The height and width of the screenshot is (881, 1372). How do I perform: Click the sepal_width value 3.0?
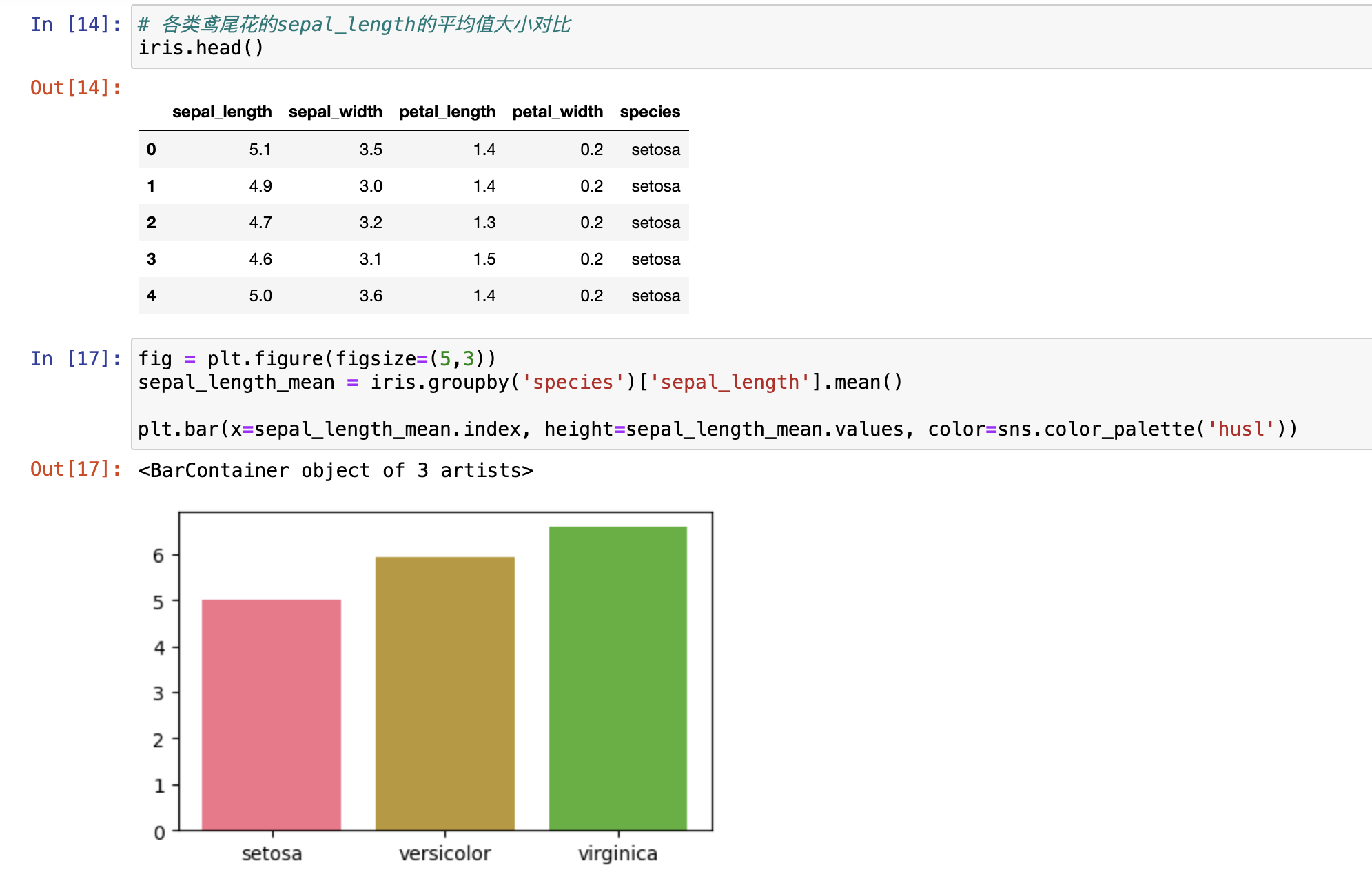(x=371, y=186)
